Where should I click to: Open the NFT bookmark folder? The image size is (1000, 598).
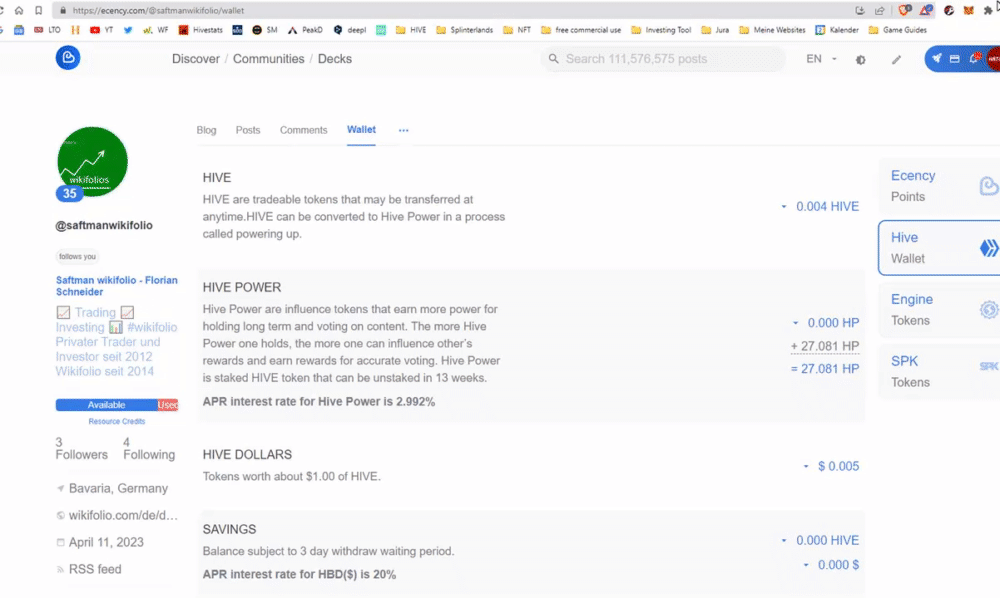(x=517, y=30)
